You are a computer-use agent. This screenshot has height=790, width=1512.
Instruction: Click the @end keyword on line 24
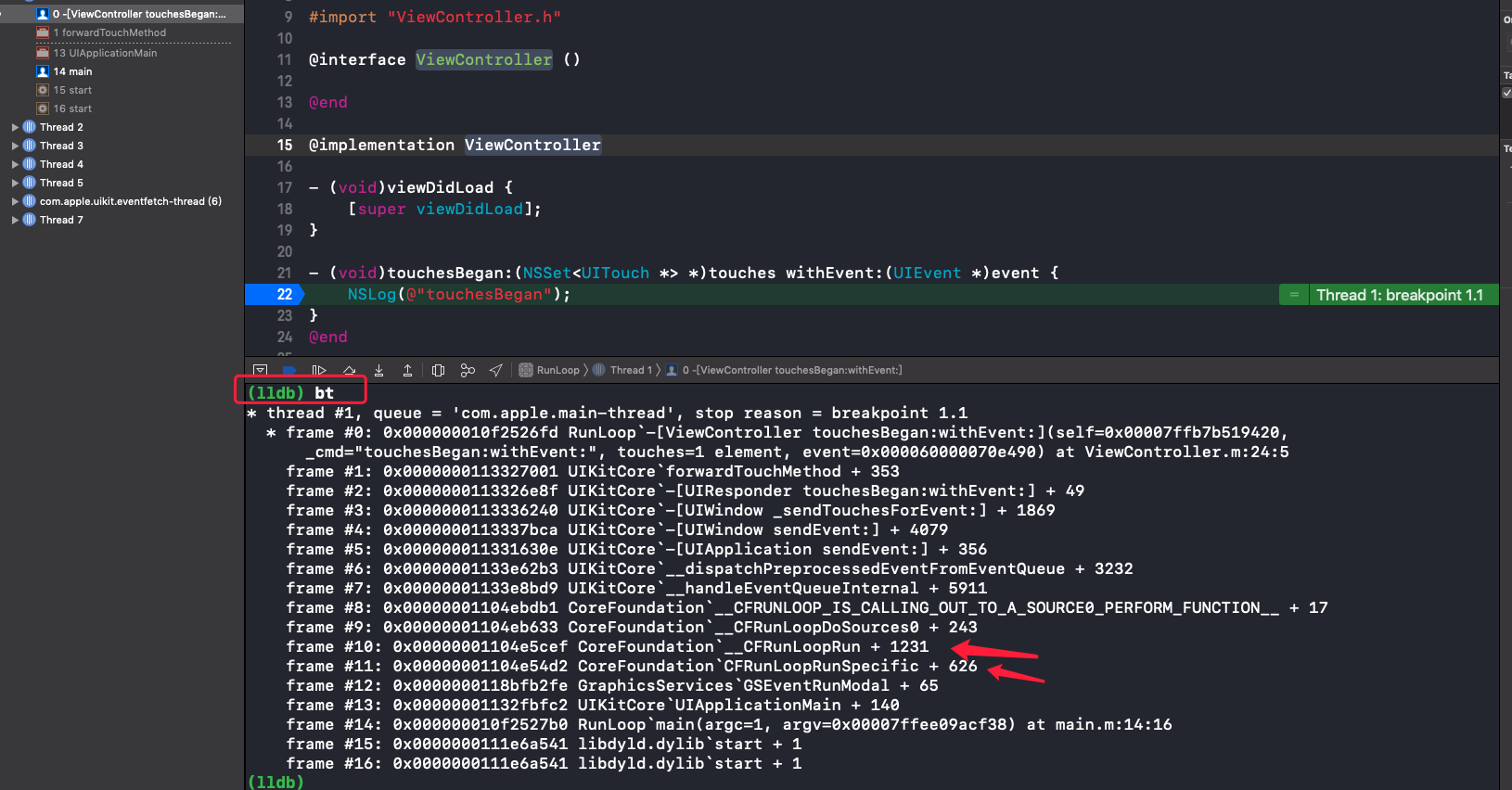(x=328, y=337)
